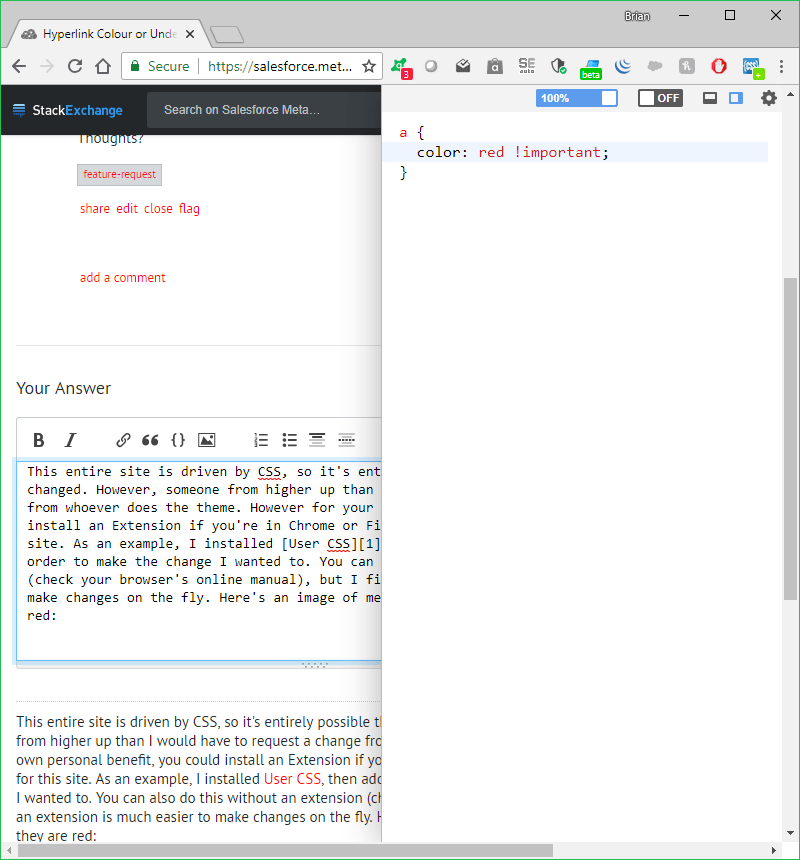Format selected text as a blockquote

click(150, 440)
